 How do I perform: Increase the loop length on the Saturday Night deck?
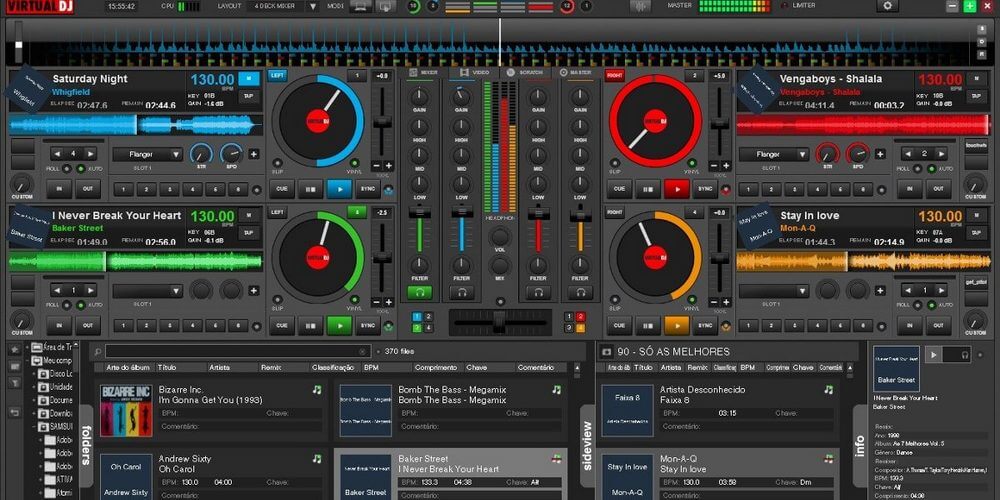(90, 154)
